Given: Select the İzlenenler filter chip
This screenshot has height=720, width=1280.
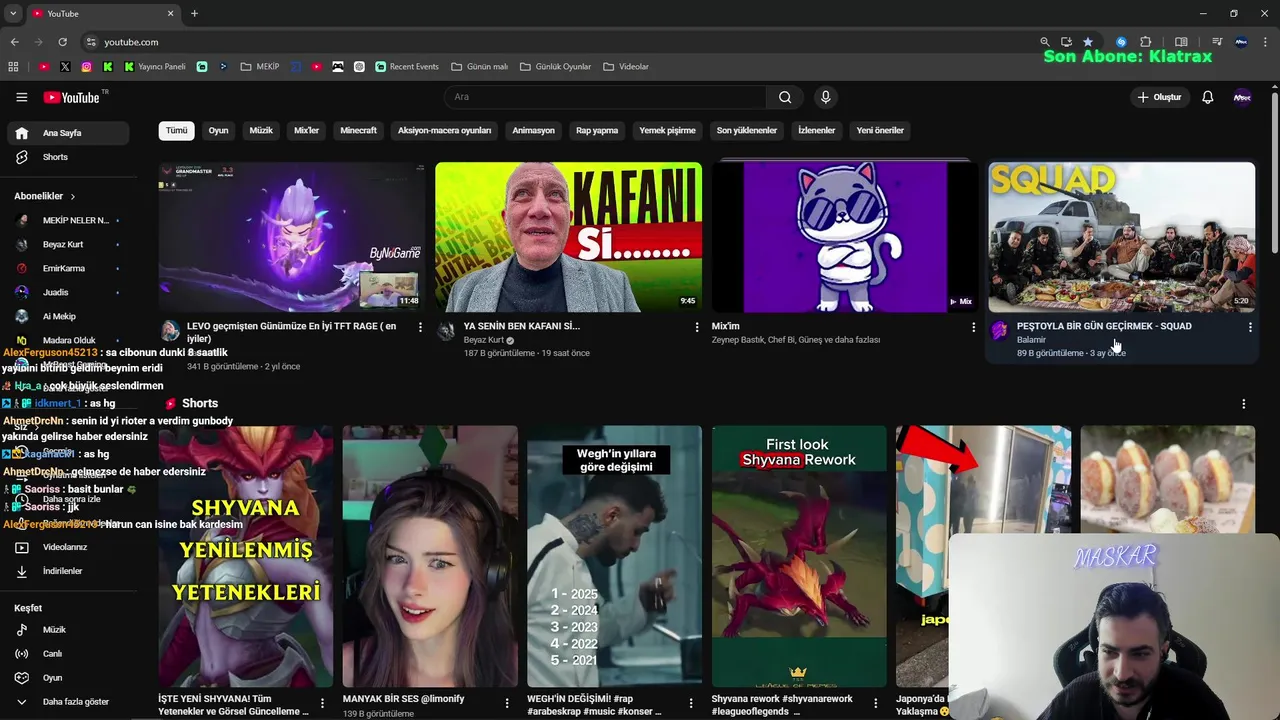Looking at the screenshot, I should (816, 130).
